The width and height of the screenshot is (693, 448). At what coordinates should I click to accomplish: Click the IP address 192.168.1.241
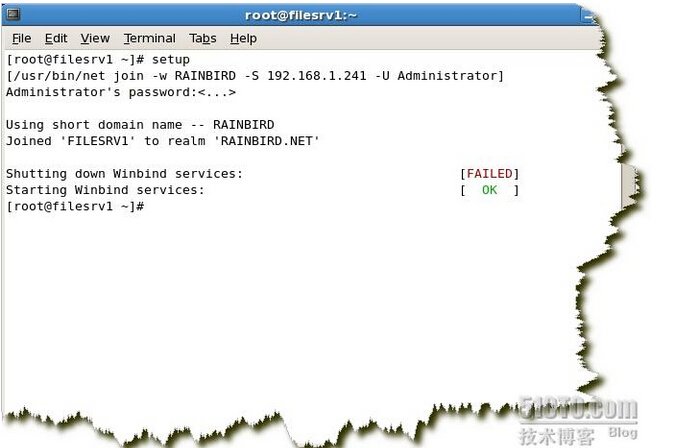(316, 76)
